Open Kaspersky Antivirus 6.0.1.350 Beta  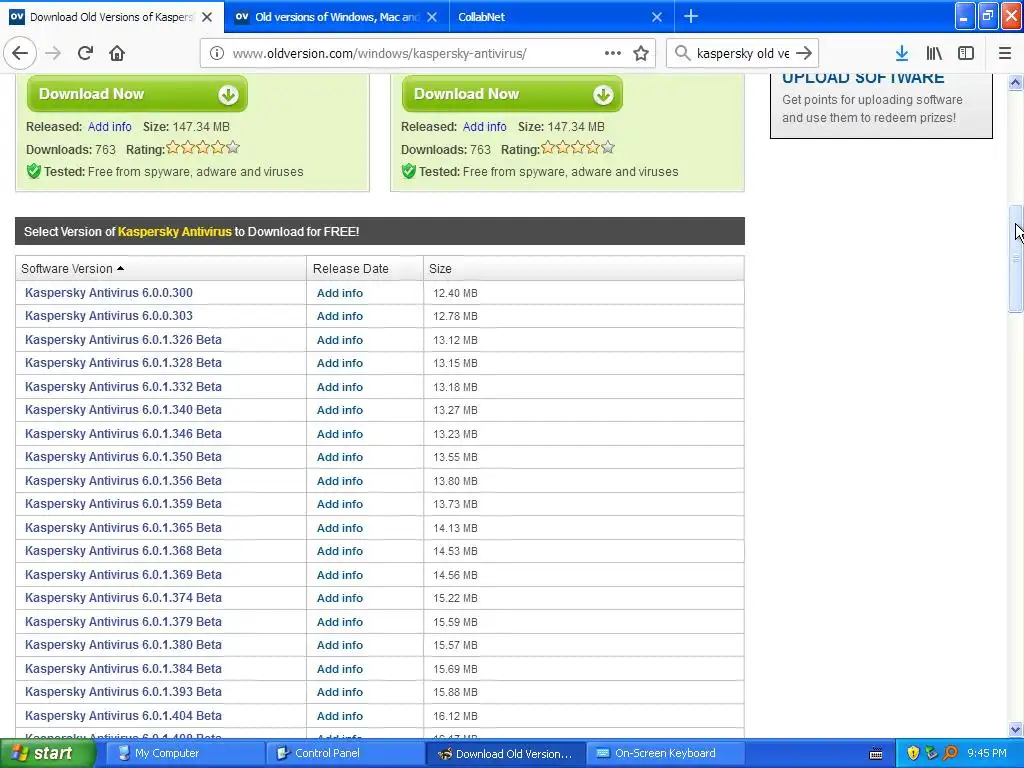click(123, 457)
